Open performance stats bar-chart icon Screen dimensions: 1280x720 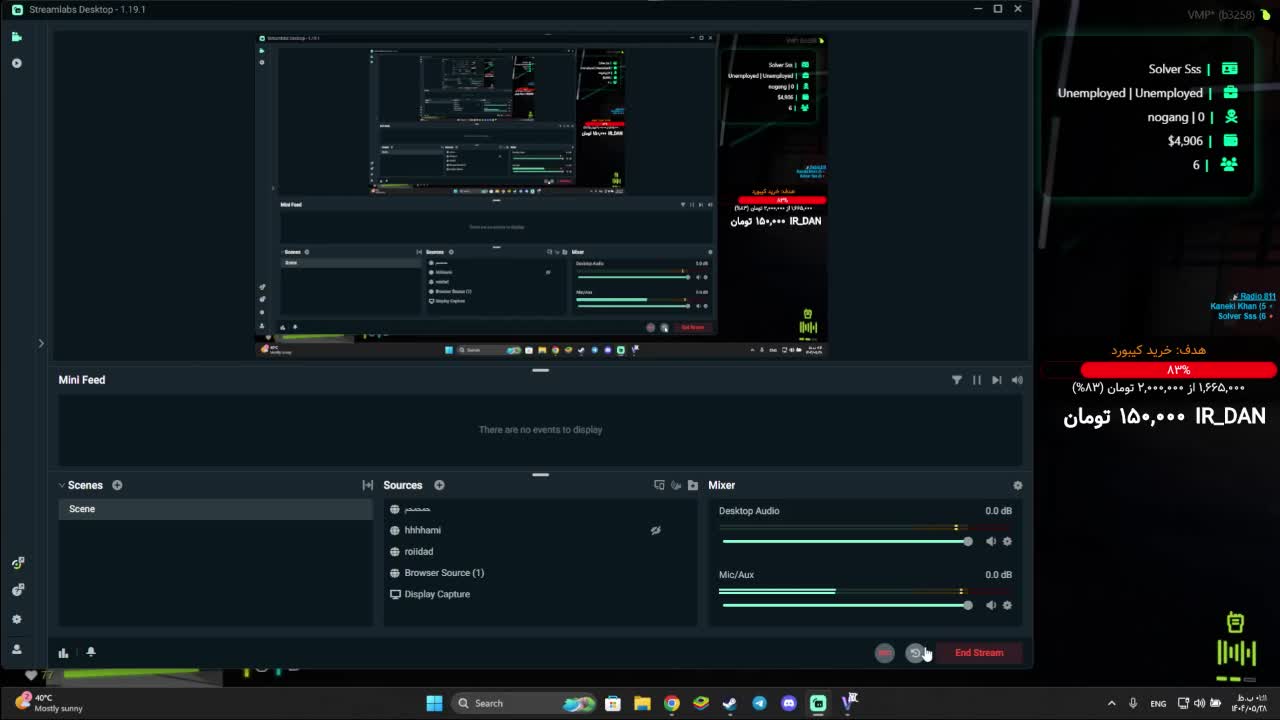tap(63, 652)
